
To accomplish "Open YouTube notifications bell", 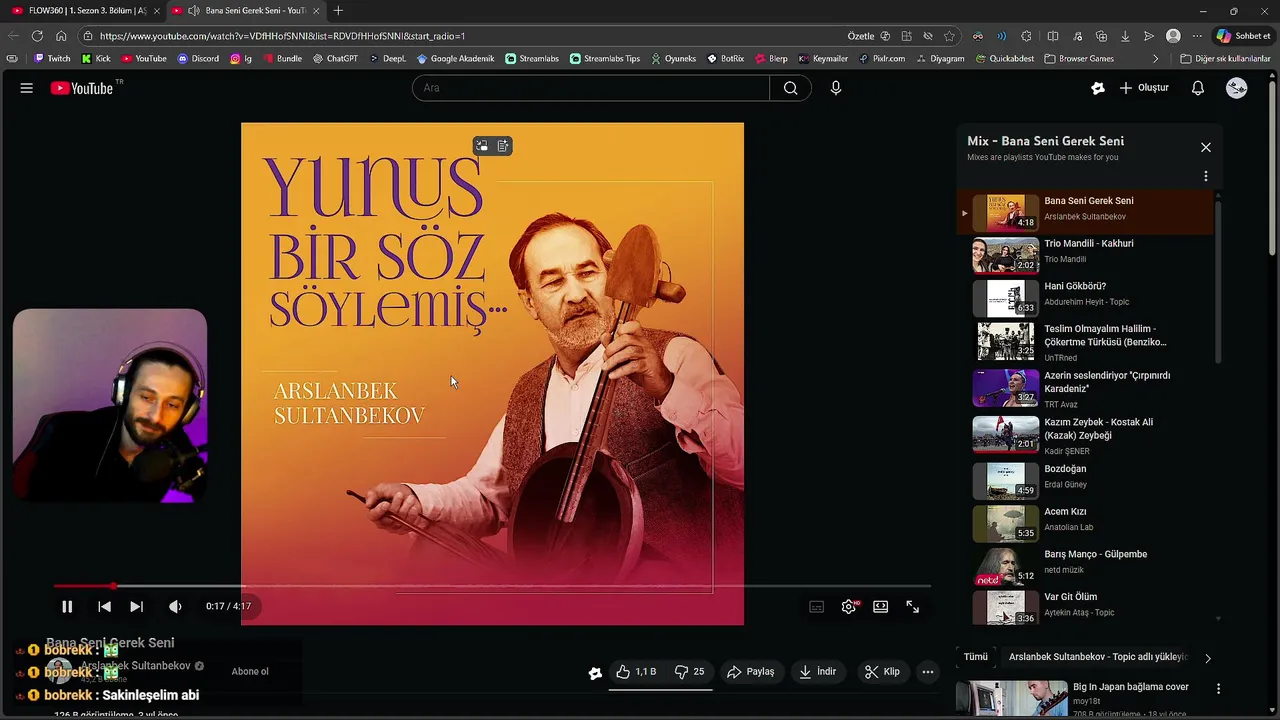I will [1198, 88].
